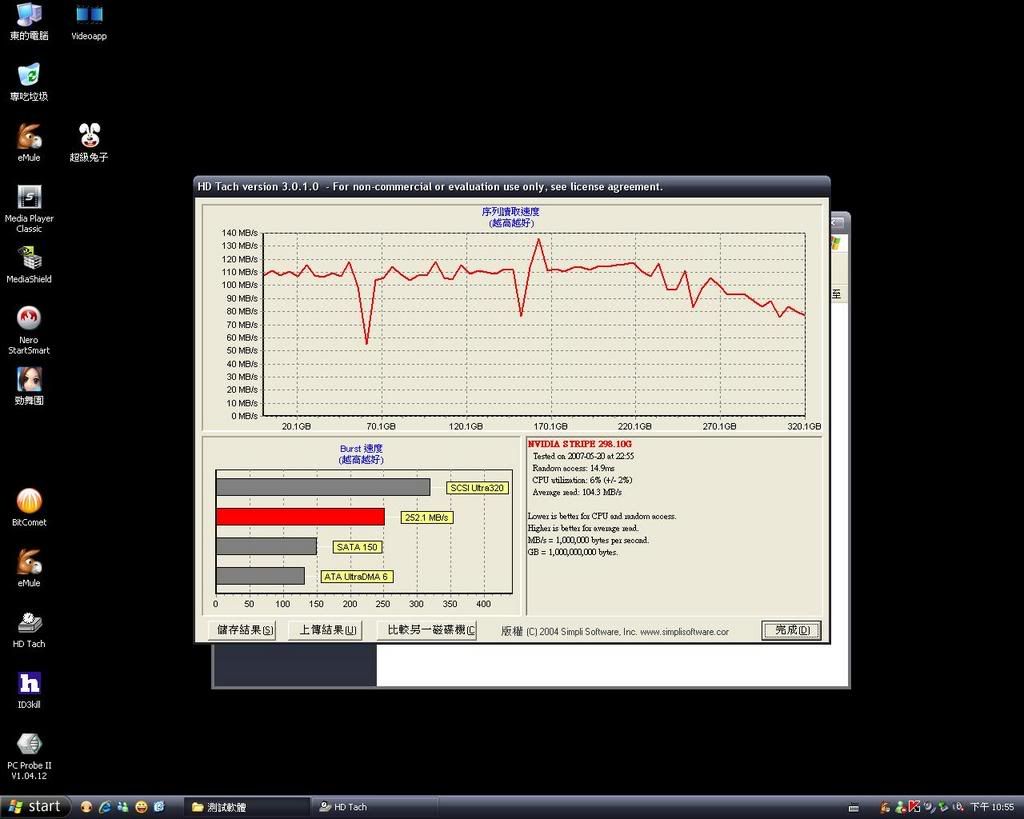The width and height of the screenshot is (1024, 819).
Task: Click the blue swirl quick launch icon
Action: point(159,807)
